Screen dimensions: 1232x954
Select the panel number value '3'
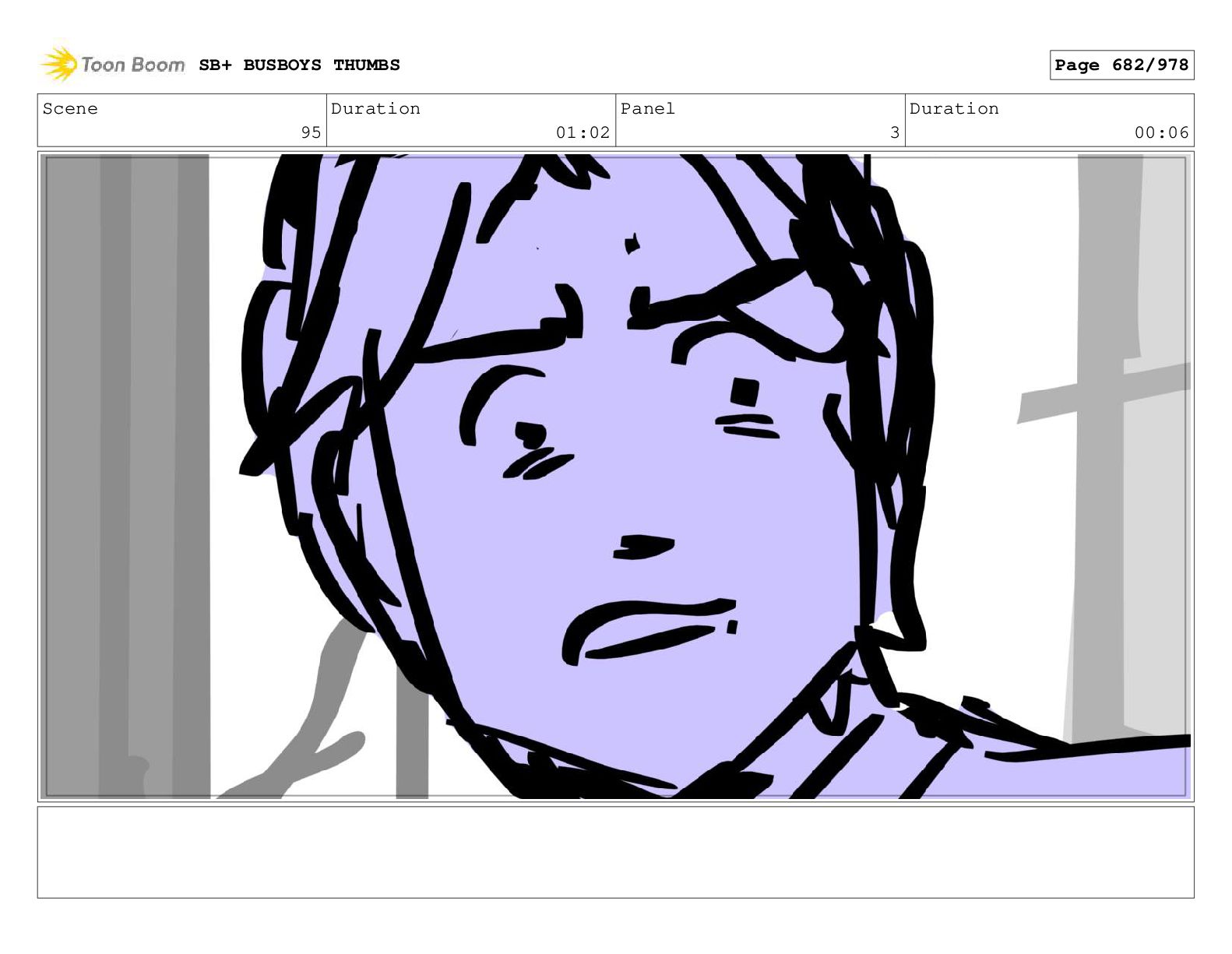(x=895, y=132)
